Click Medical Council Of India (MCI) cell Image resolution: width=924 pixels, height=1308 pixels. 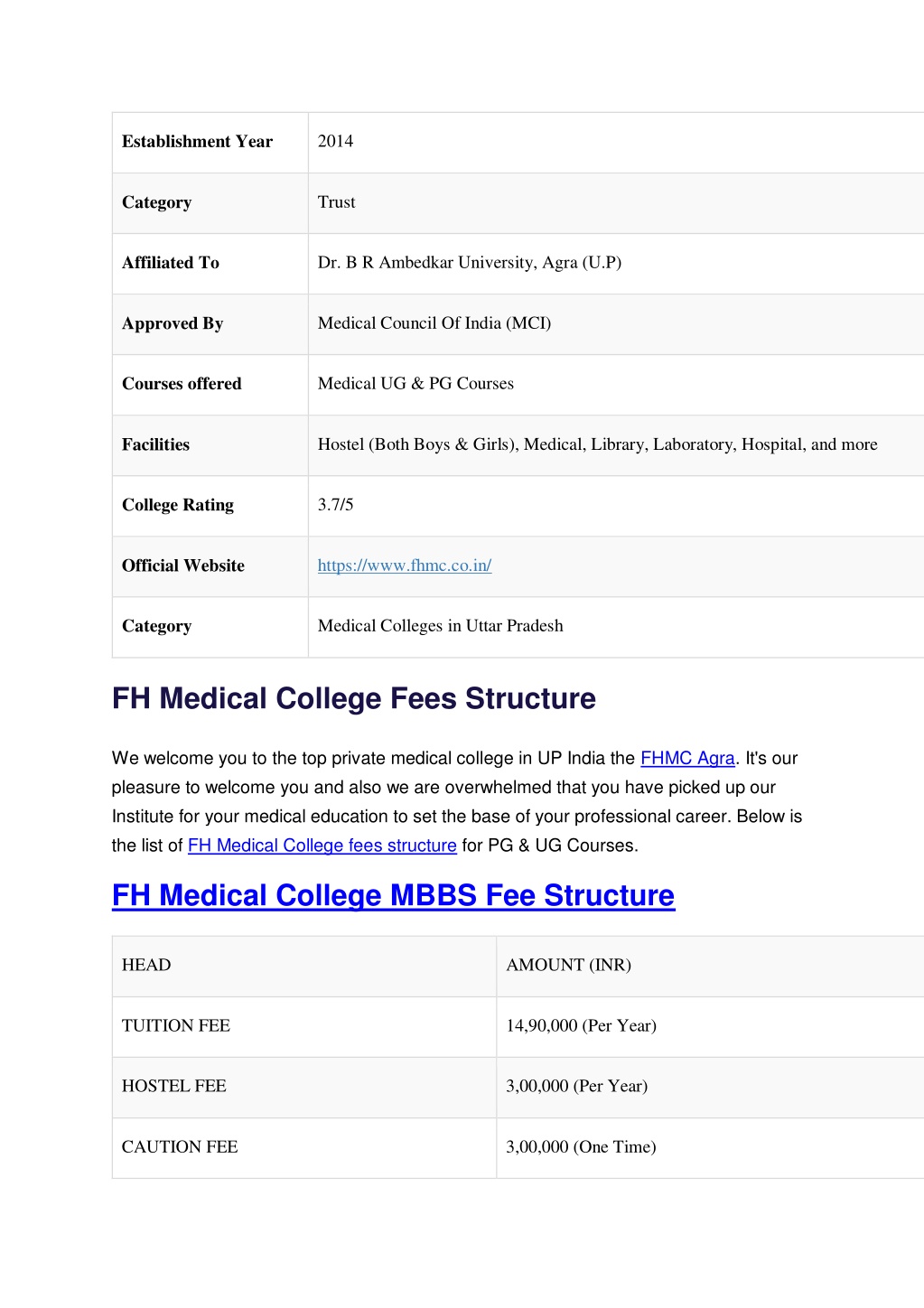pos(616,323)
